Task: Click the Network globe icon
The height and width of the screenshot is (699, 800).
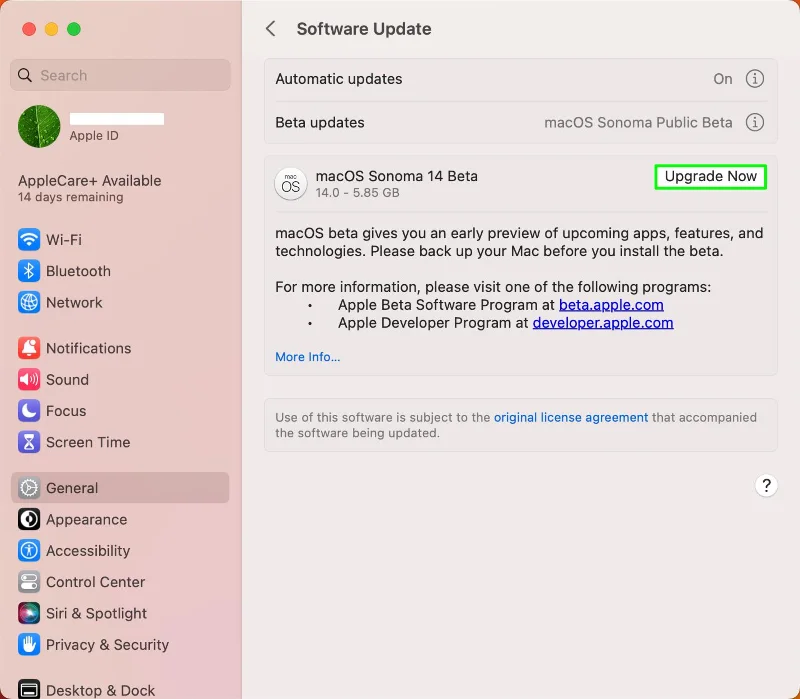Action: point(29,303)
